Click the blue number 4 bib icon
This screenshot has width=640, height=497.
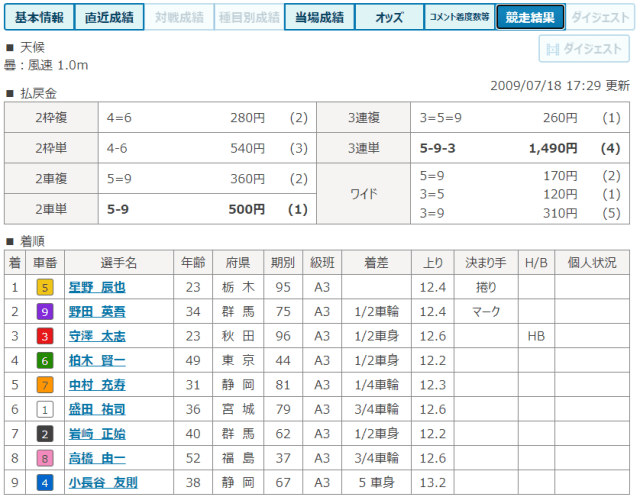(x=45, y=483)
